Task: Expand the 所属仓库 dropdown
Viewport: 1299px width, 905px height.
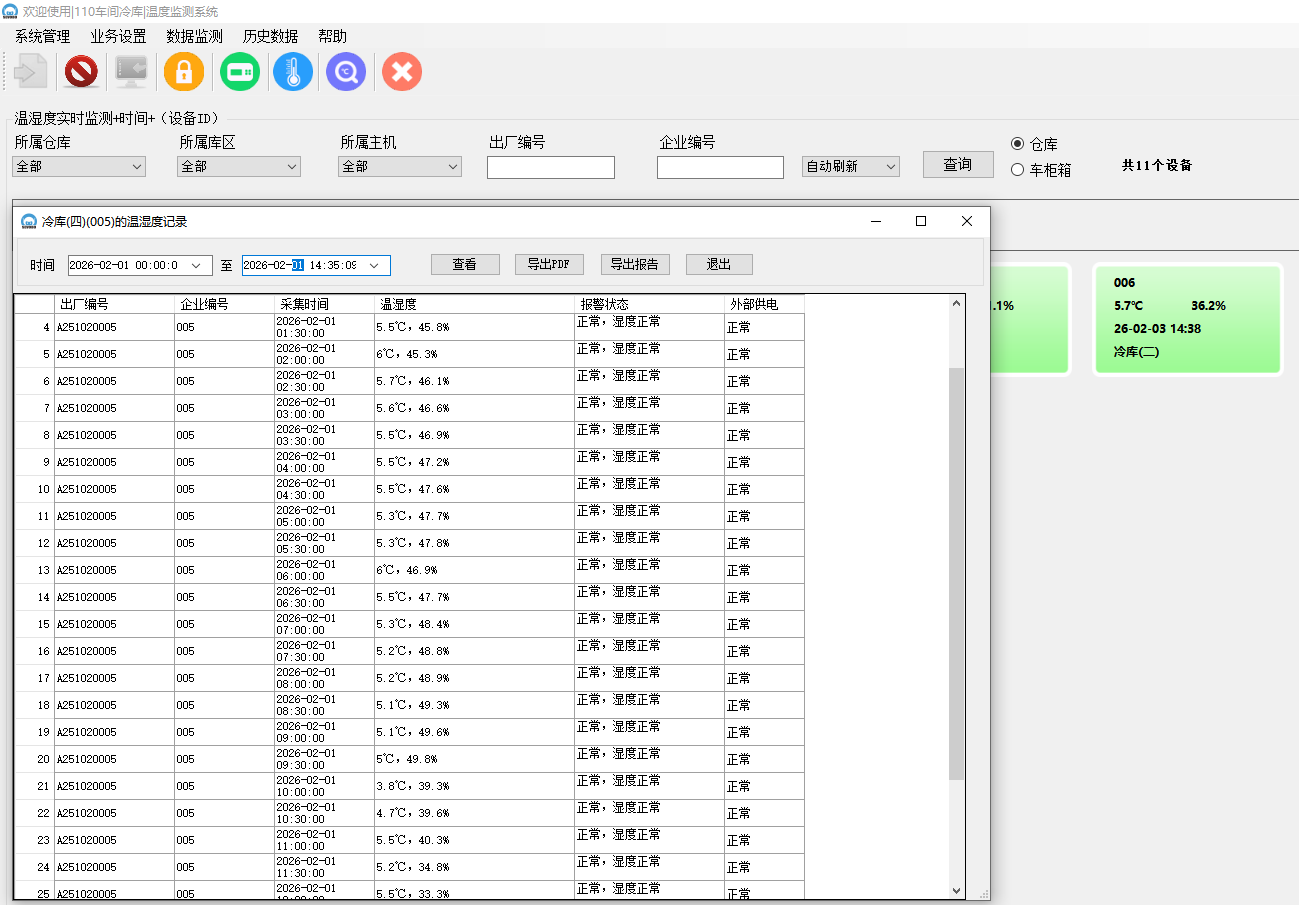Action: point(136,167)
